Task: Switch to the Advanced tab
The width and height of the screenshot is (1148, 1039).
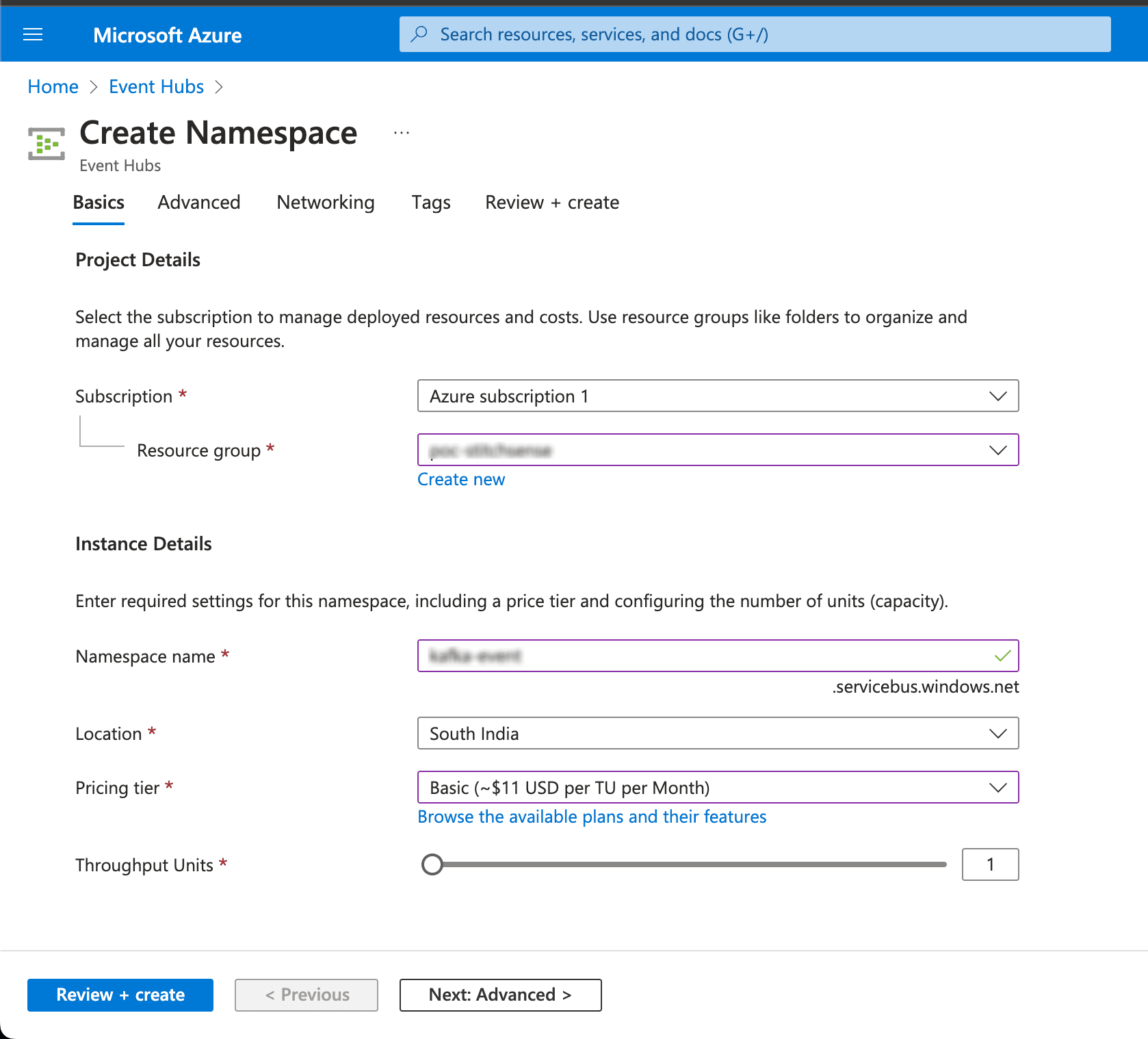Action: [x=198, y=203]
